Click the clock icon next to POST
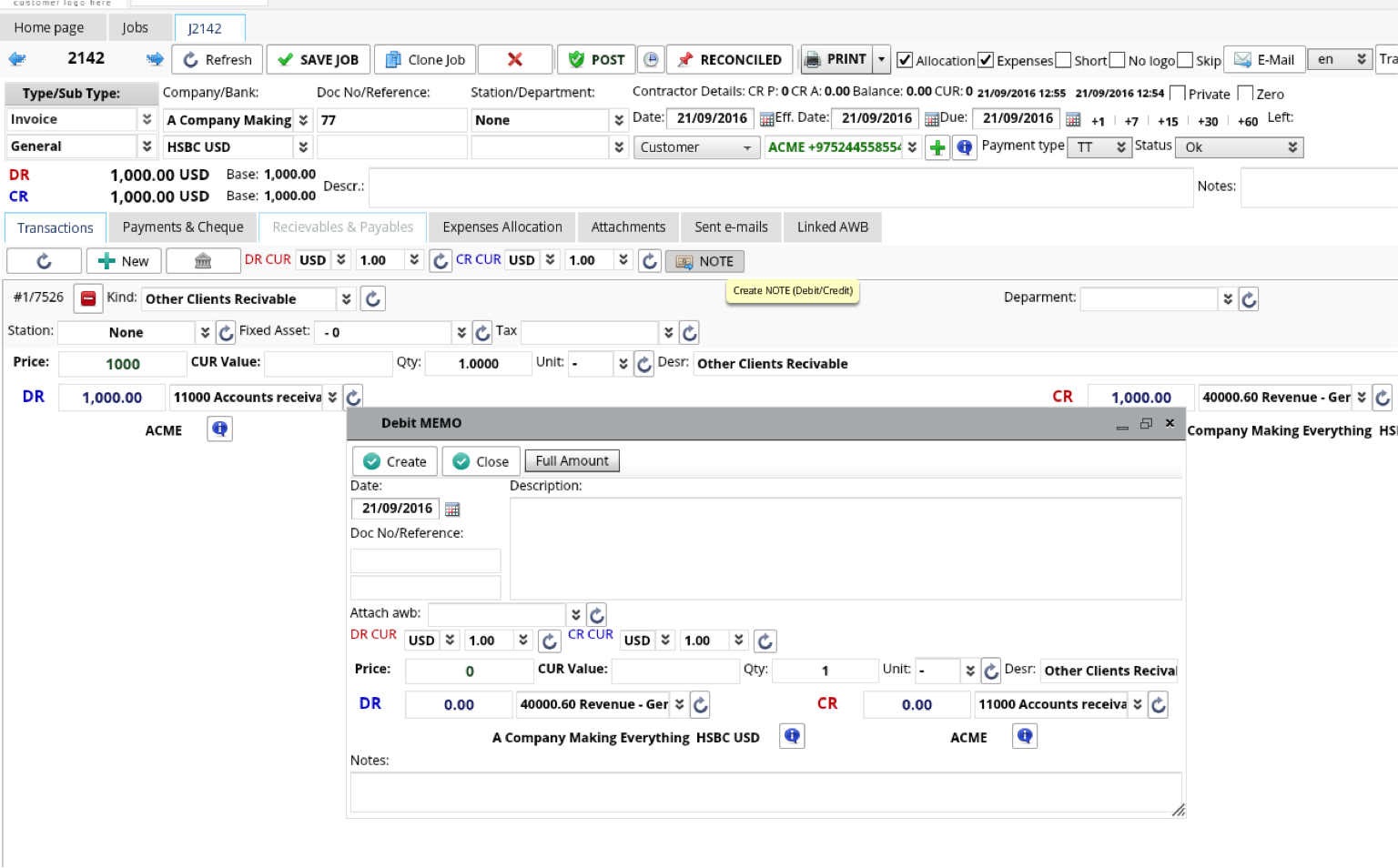 pos(651,59)
